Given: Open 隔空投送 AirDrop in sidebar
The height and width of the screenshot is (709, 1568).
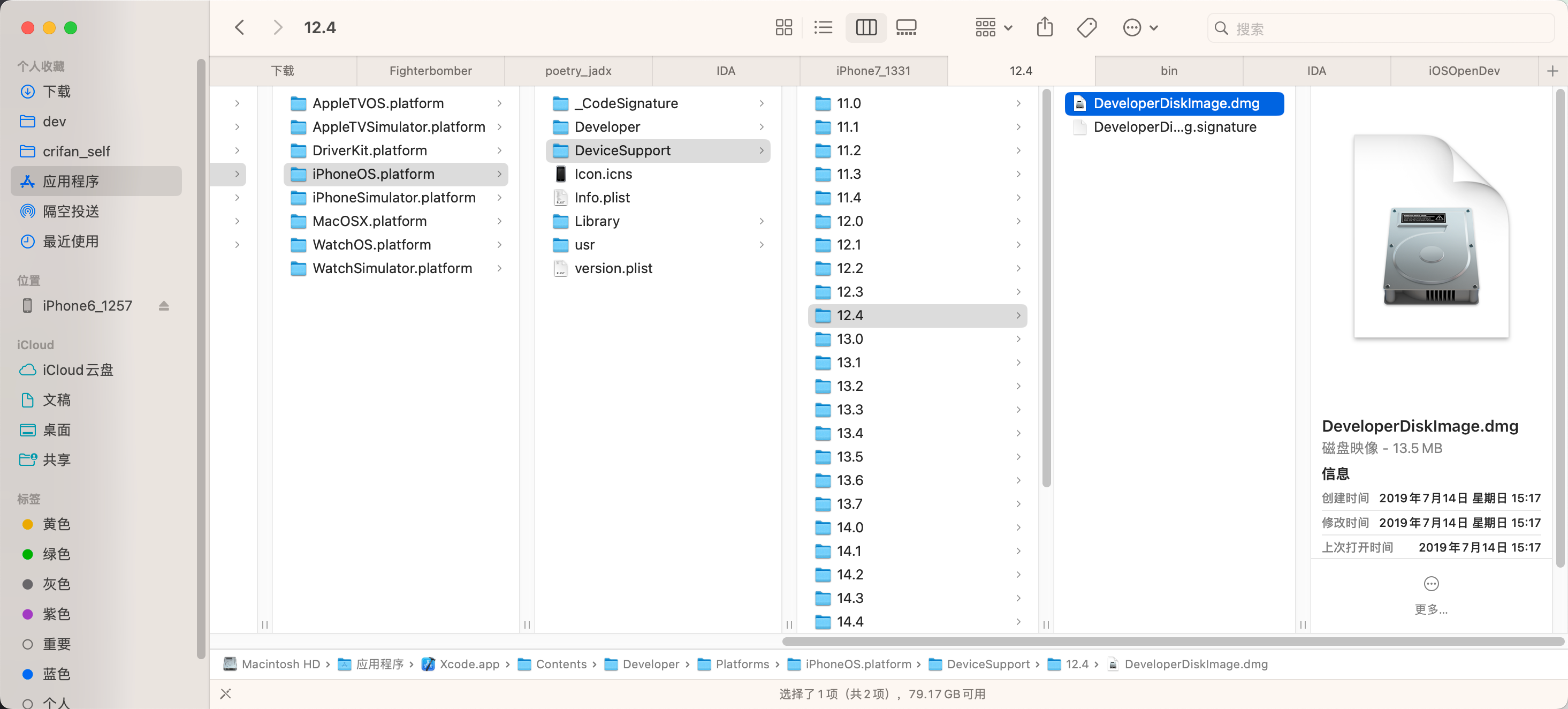Looking at the screenshot, I should (96, 212).
